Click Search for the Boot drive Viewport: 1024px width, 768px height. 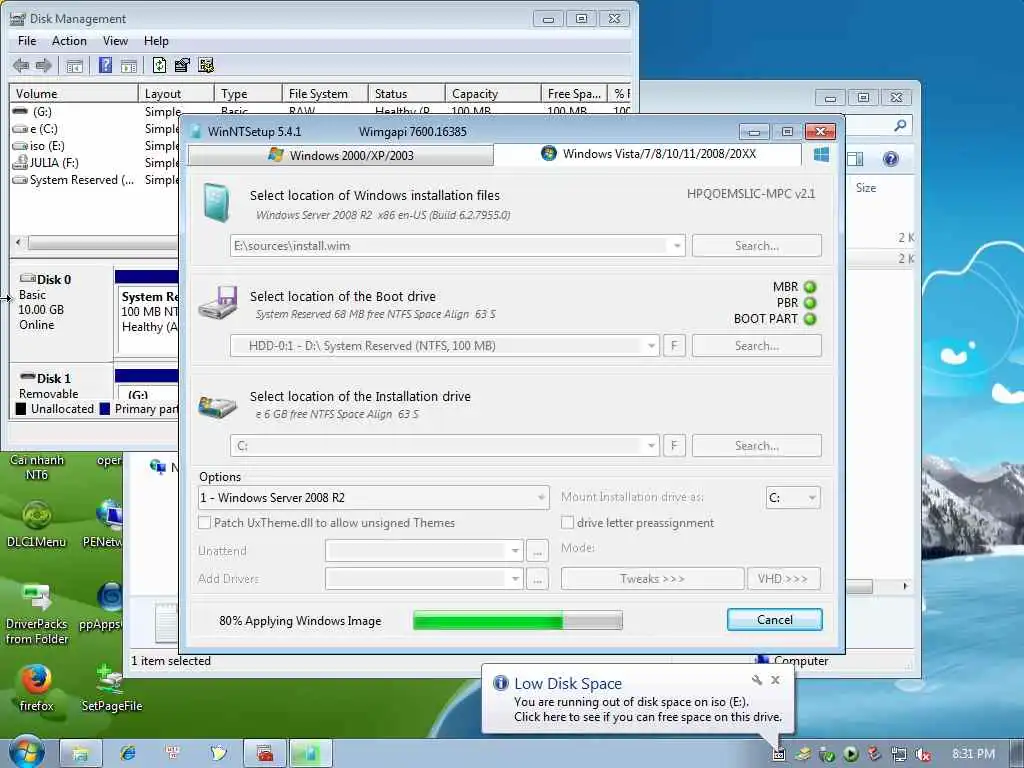(757, 346)
